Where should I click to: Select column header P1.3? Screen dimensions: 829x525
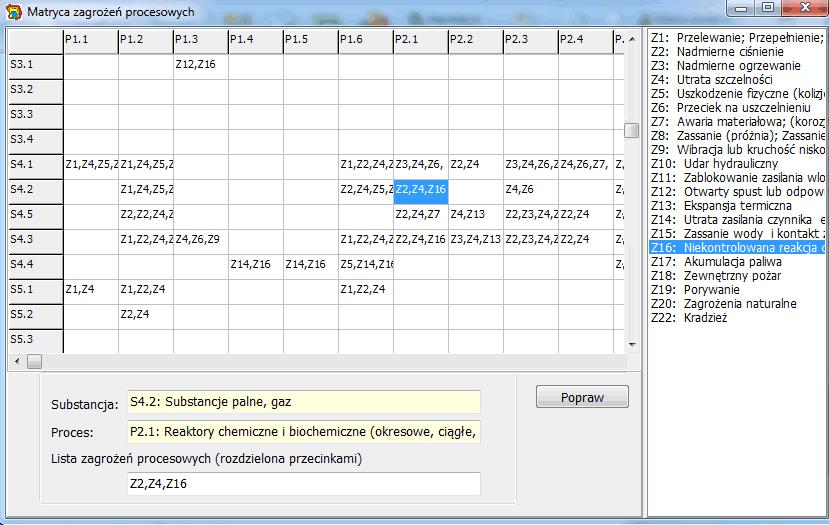pos(201,42)
